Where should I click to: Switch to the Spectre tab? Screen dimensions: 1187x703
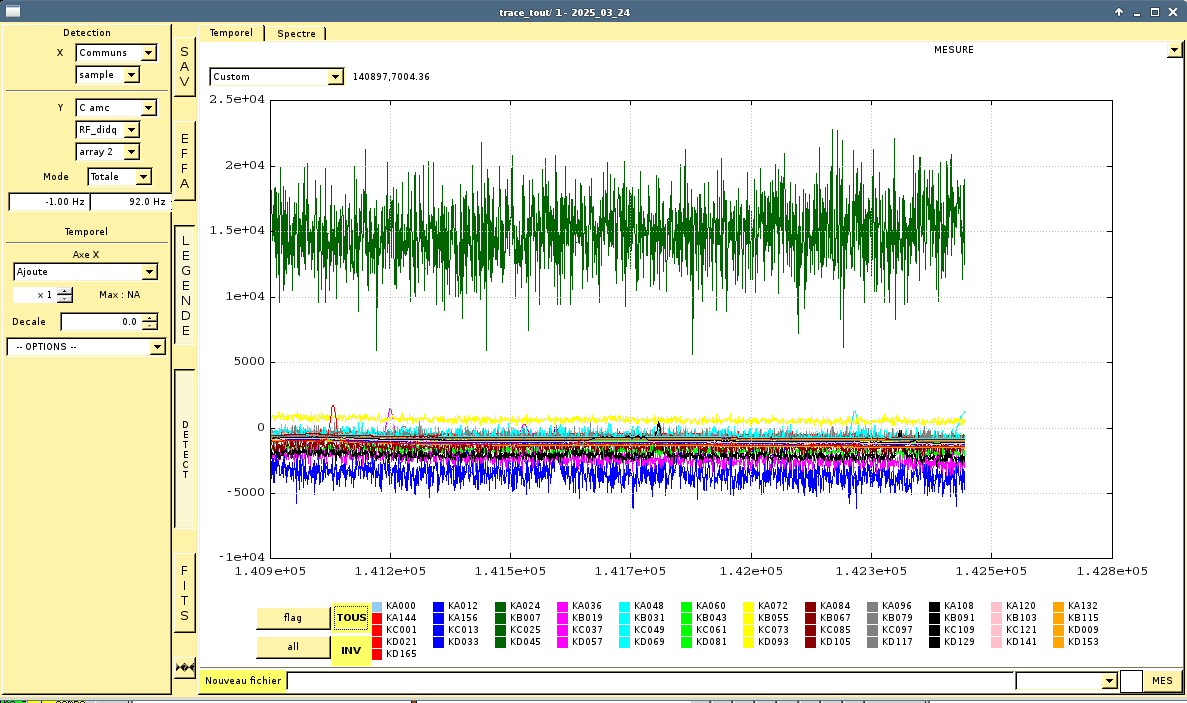[296, 33]
